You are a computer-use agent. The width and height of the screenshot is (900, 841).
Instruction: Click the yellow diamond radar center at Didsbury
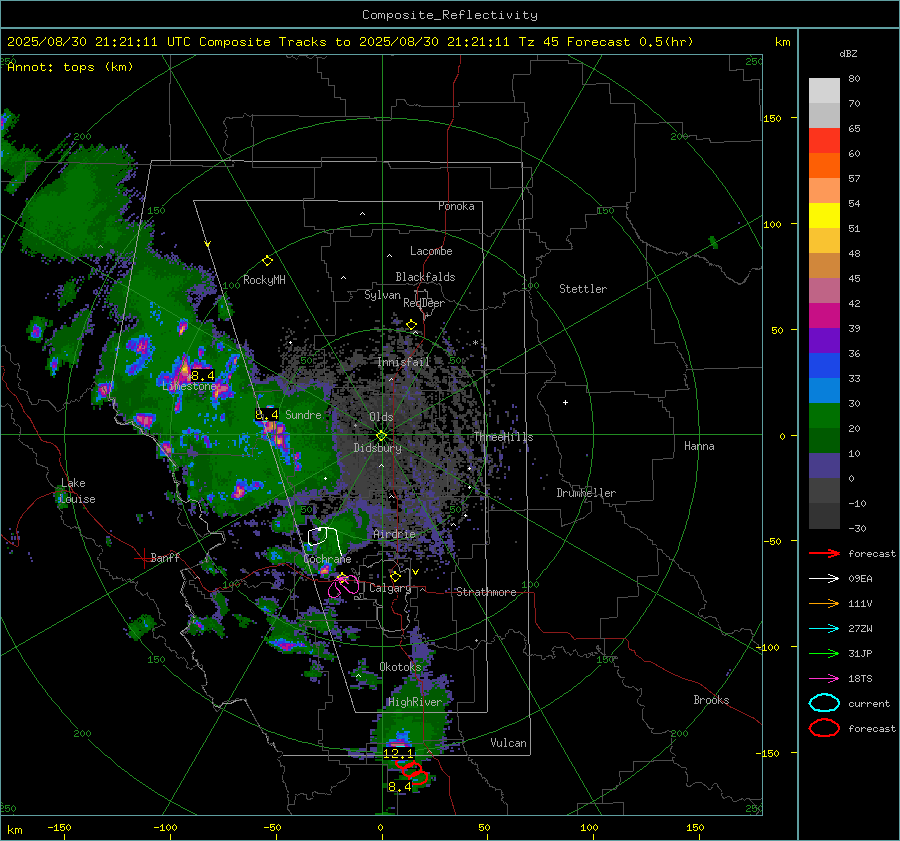(x=381, y=436)
